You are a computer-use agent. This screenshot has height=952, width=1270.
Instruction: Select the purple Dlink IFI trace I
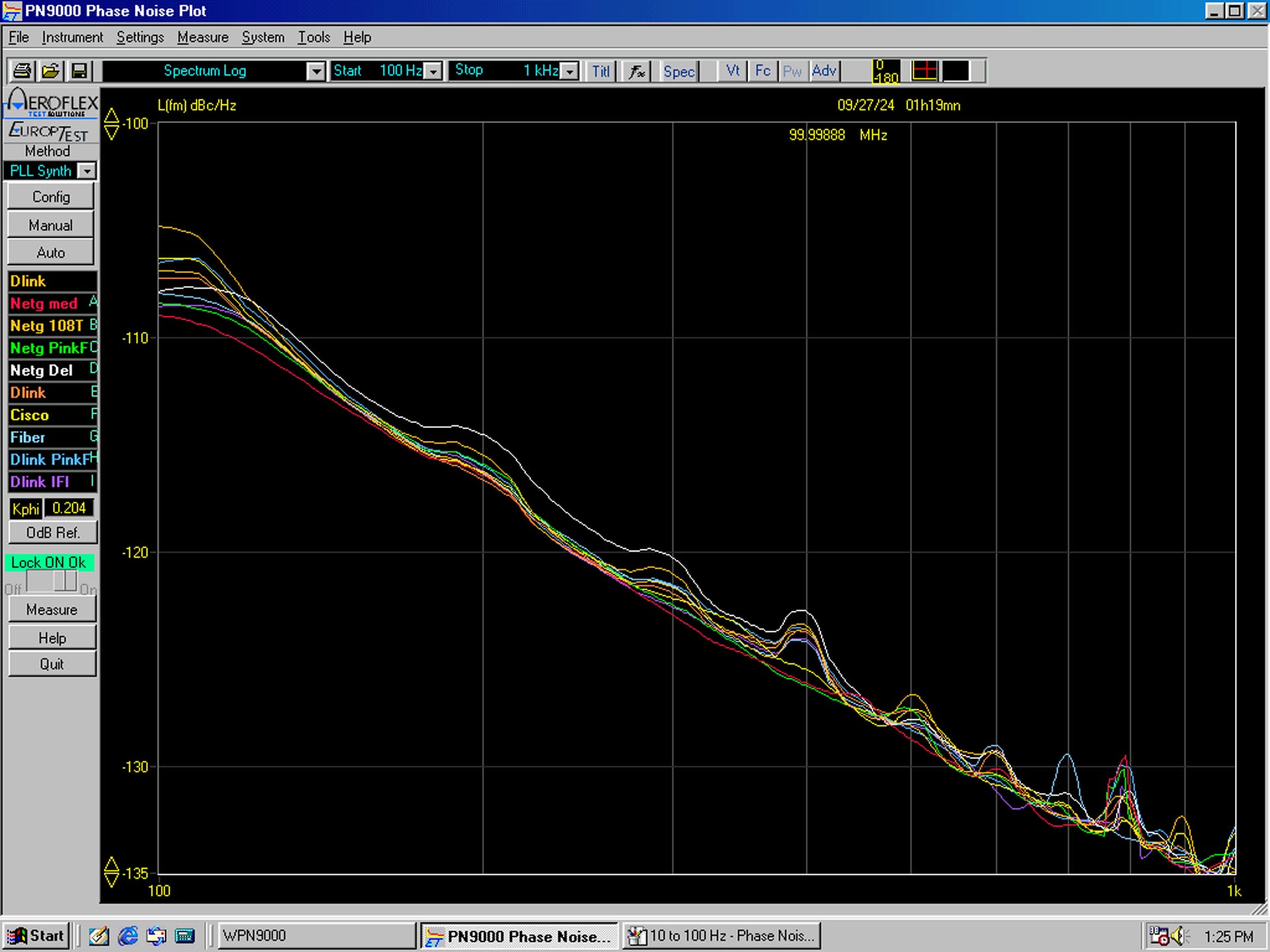pos(52,482)
